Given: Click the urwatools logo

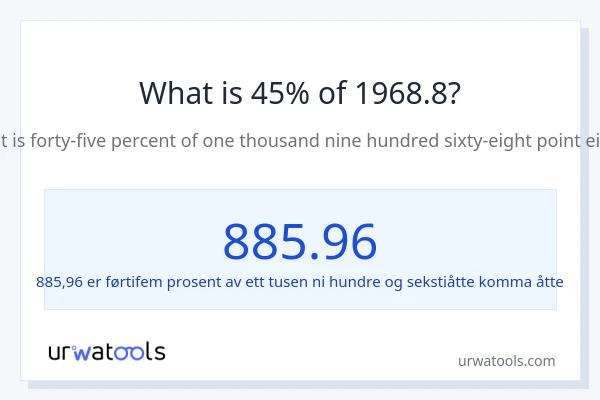Looking at the screenshot, I should [x=107, y=351].
